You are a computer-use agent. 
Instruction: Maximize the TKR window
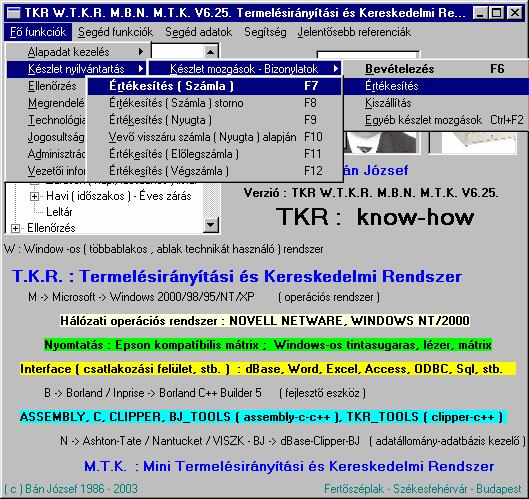496,13
